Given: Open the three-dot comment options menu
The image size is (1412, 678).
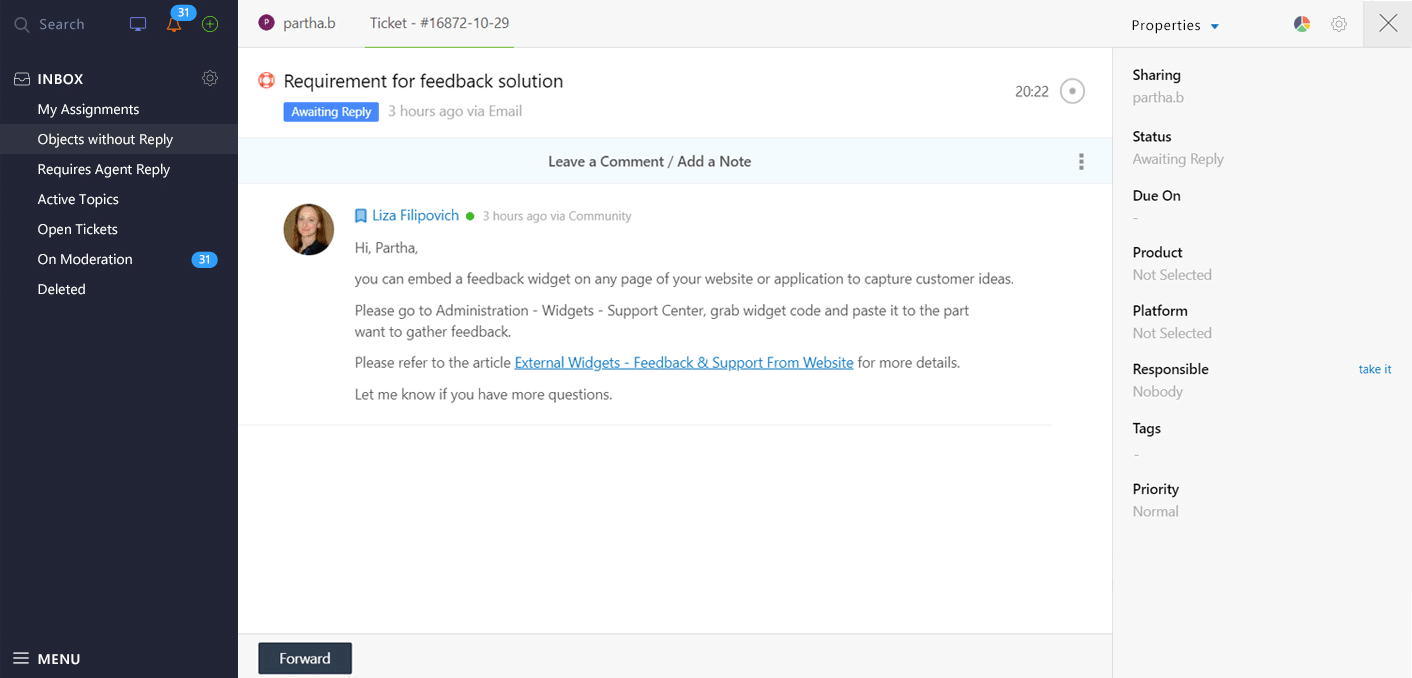Looking at the screenshot, I should click(x=1081, y=162).
